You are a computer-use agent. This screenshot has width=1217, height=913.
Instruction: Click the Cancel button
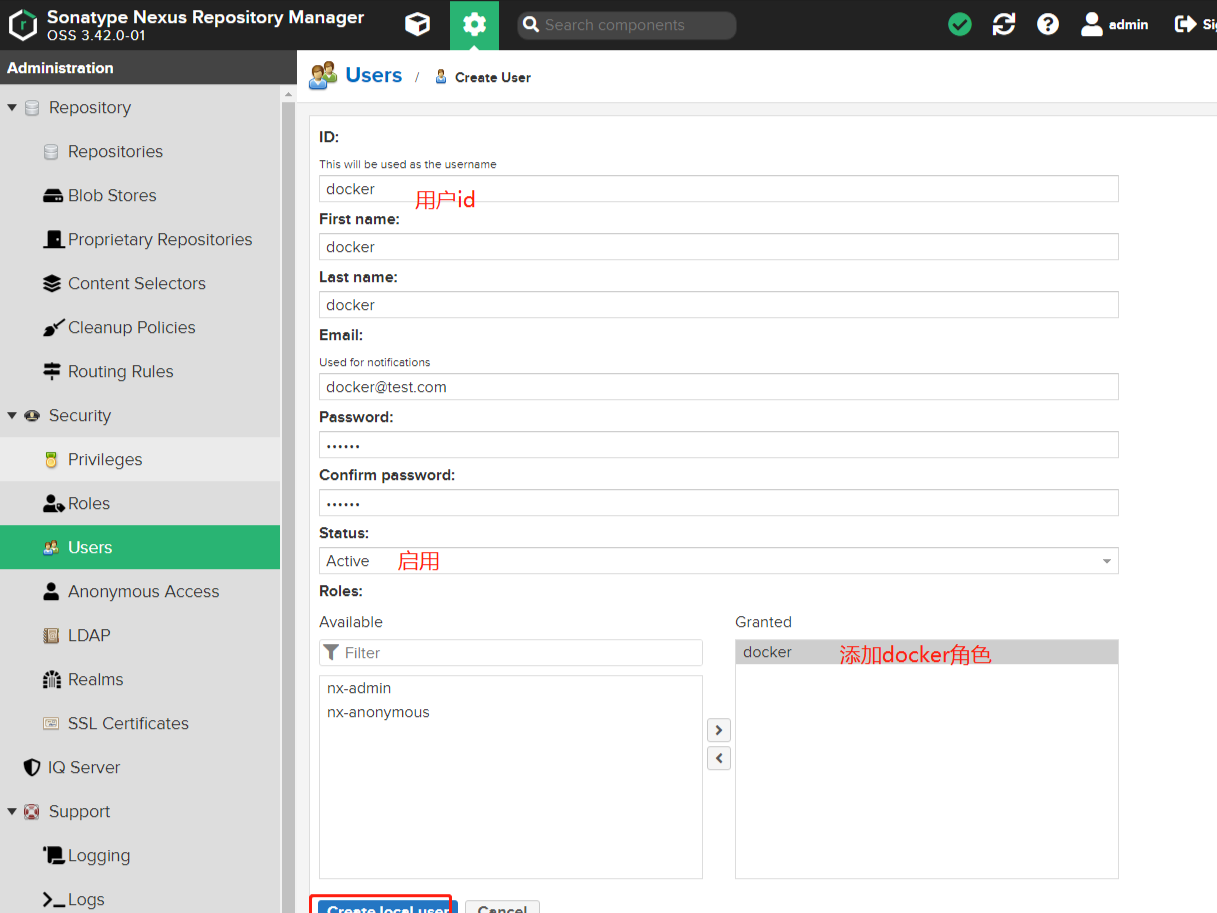502,907
